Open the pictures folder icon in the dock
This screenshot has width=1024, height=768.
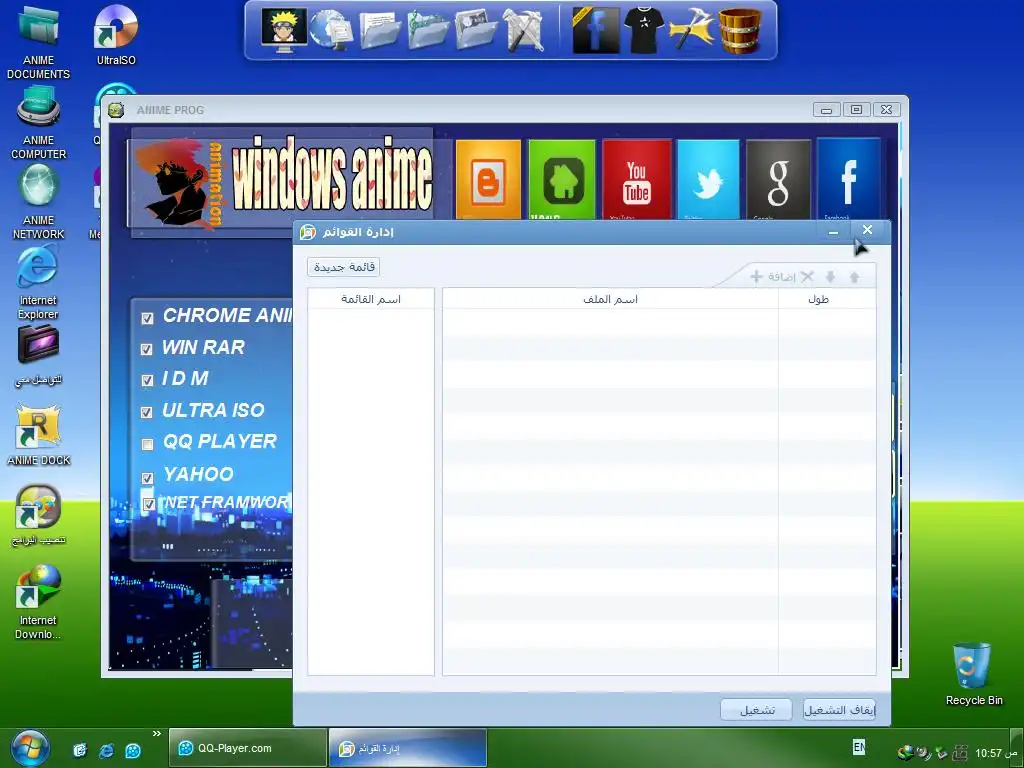pyautogui.click(x=475, y=30)
